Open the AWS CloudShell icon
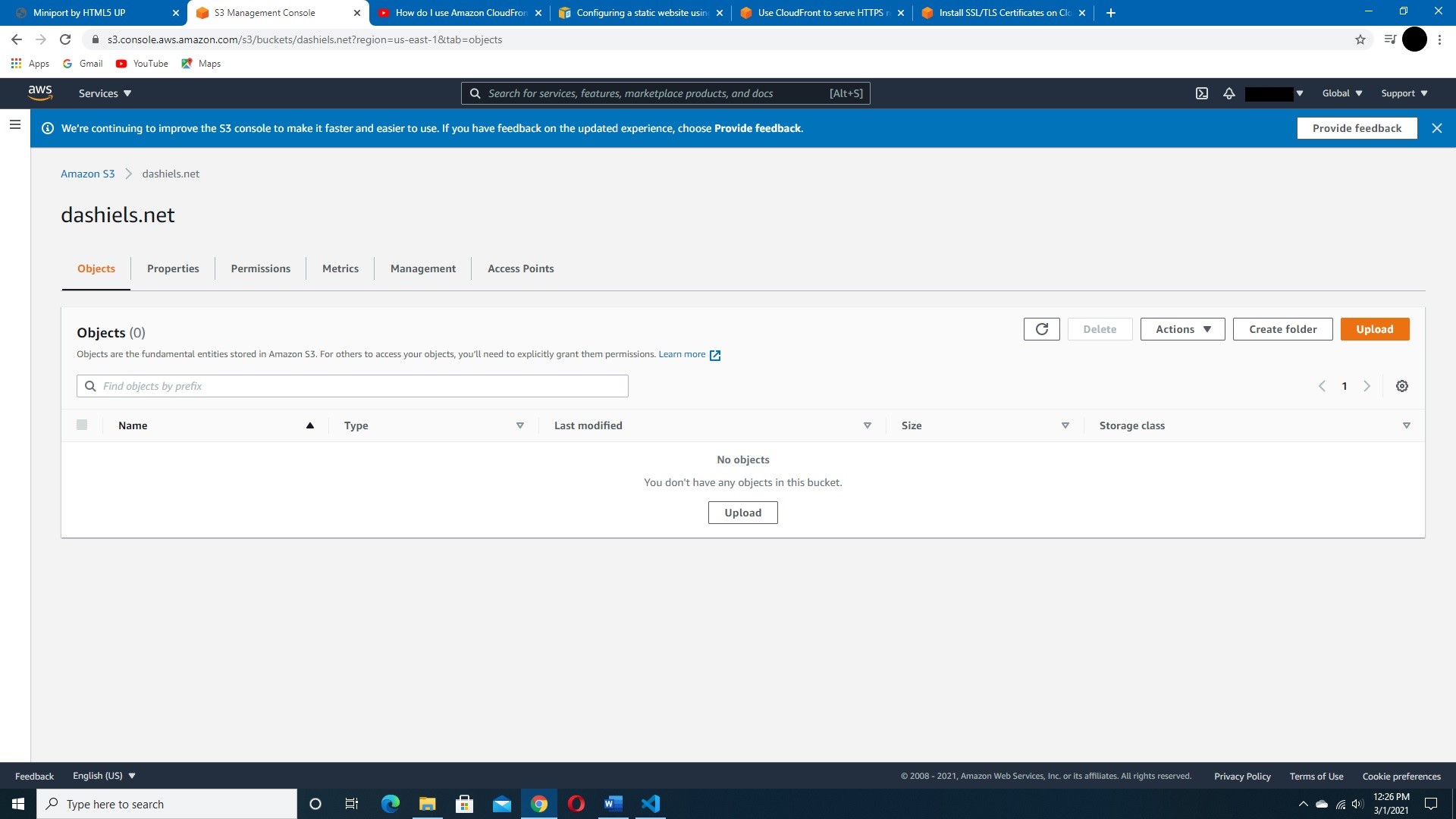This screenshot has height=819, width=1456. tap(1202, 93)
